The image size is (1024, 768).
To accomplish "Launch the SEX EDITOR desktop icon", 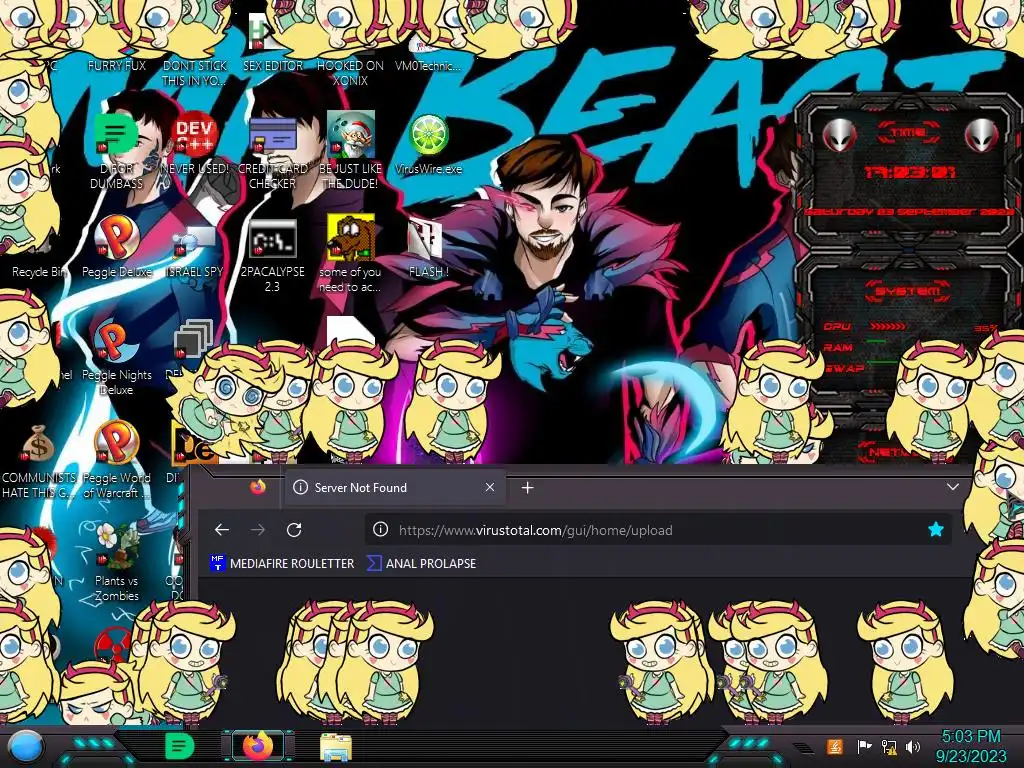I will [x=272, y=42].
